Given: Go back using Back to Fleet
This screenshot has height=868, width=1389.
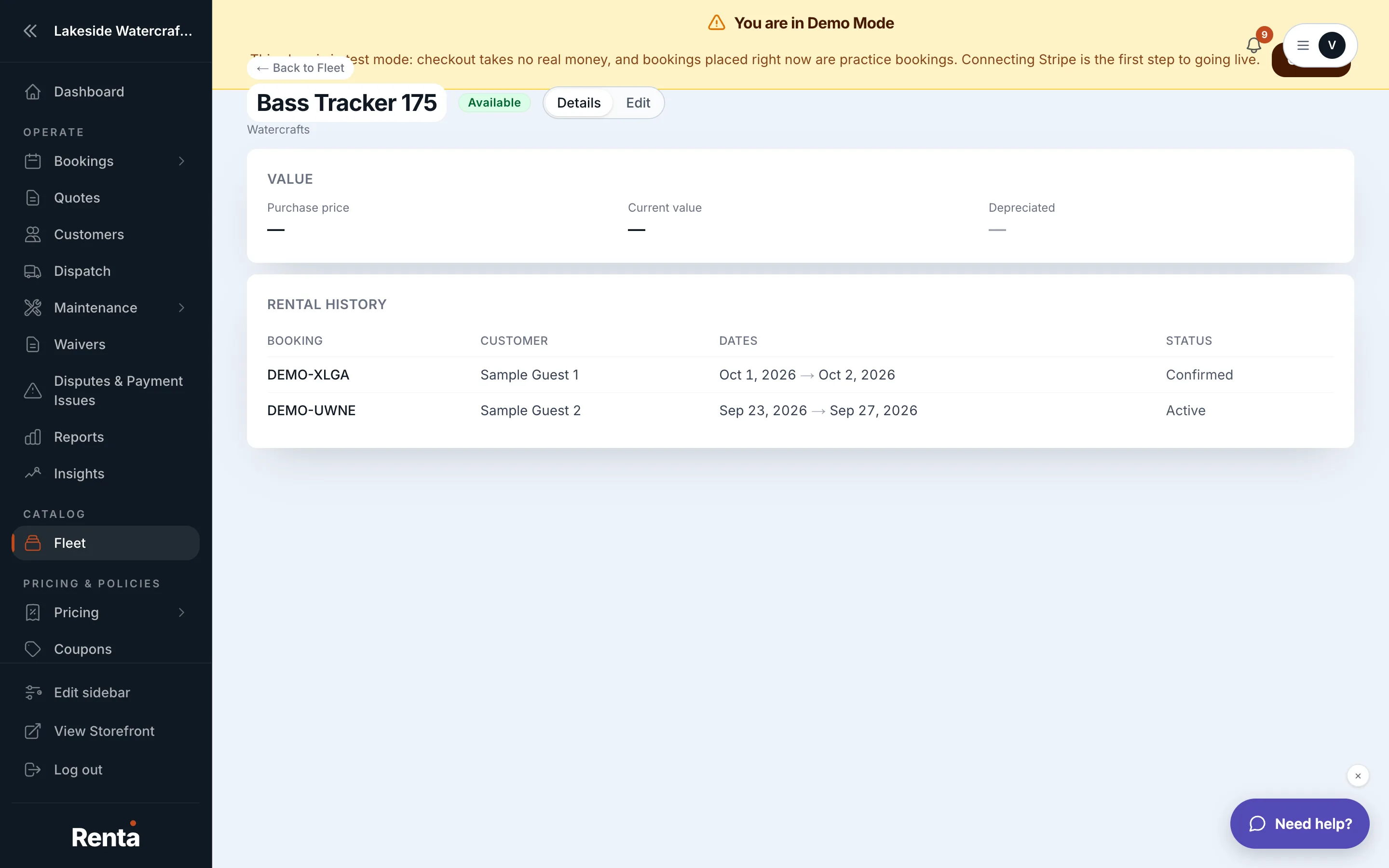Looking at the screenshot, I should point(300,68).
